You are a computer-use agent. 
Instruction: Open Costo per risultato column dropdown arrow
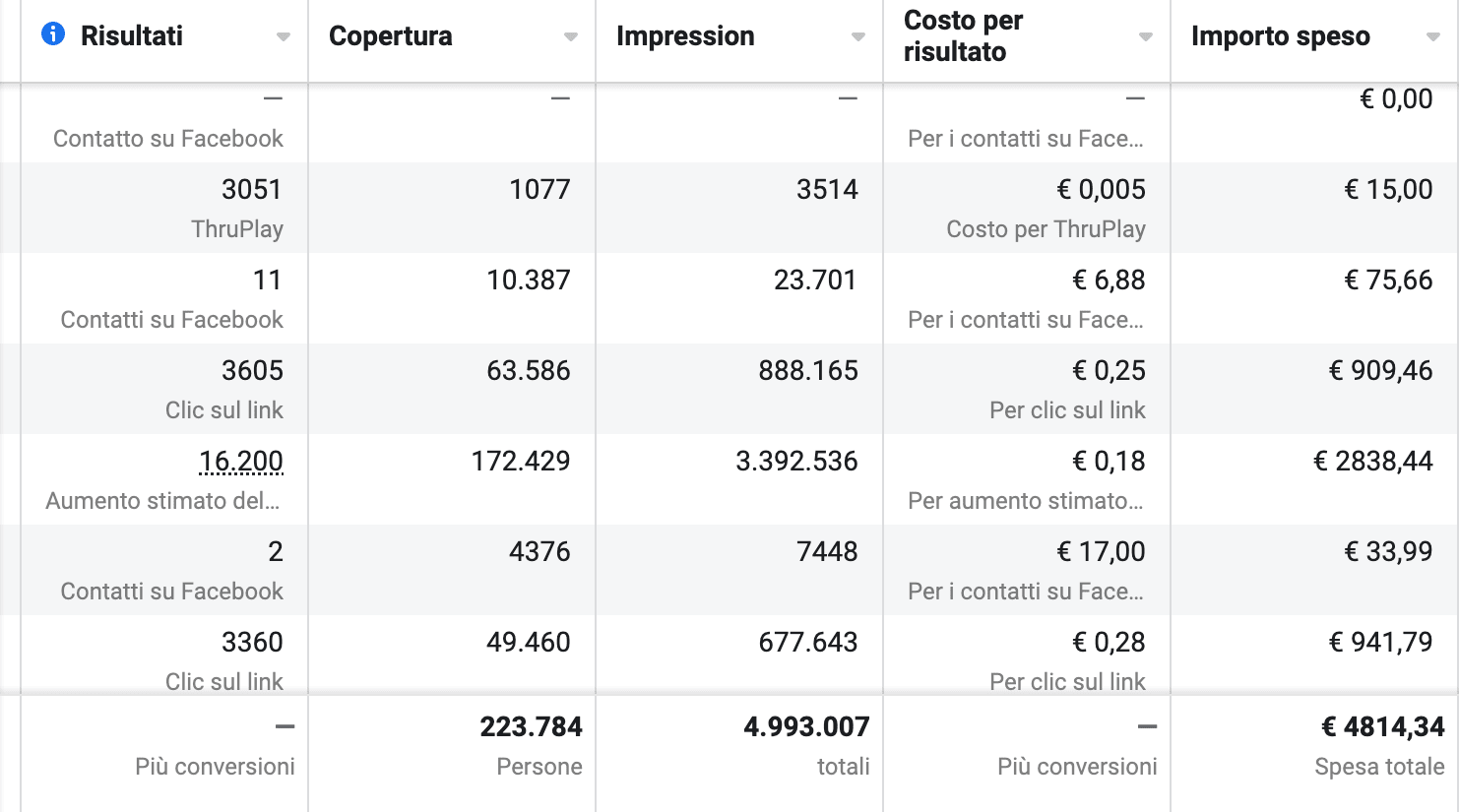coord(1146,37)
